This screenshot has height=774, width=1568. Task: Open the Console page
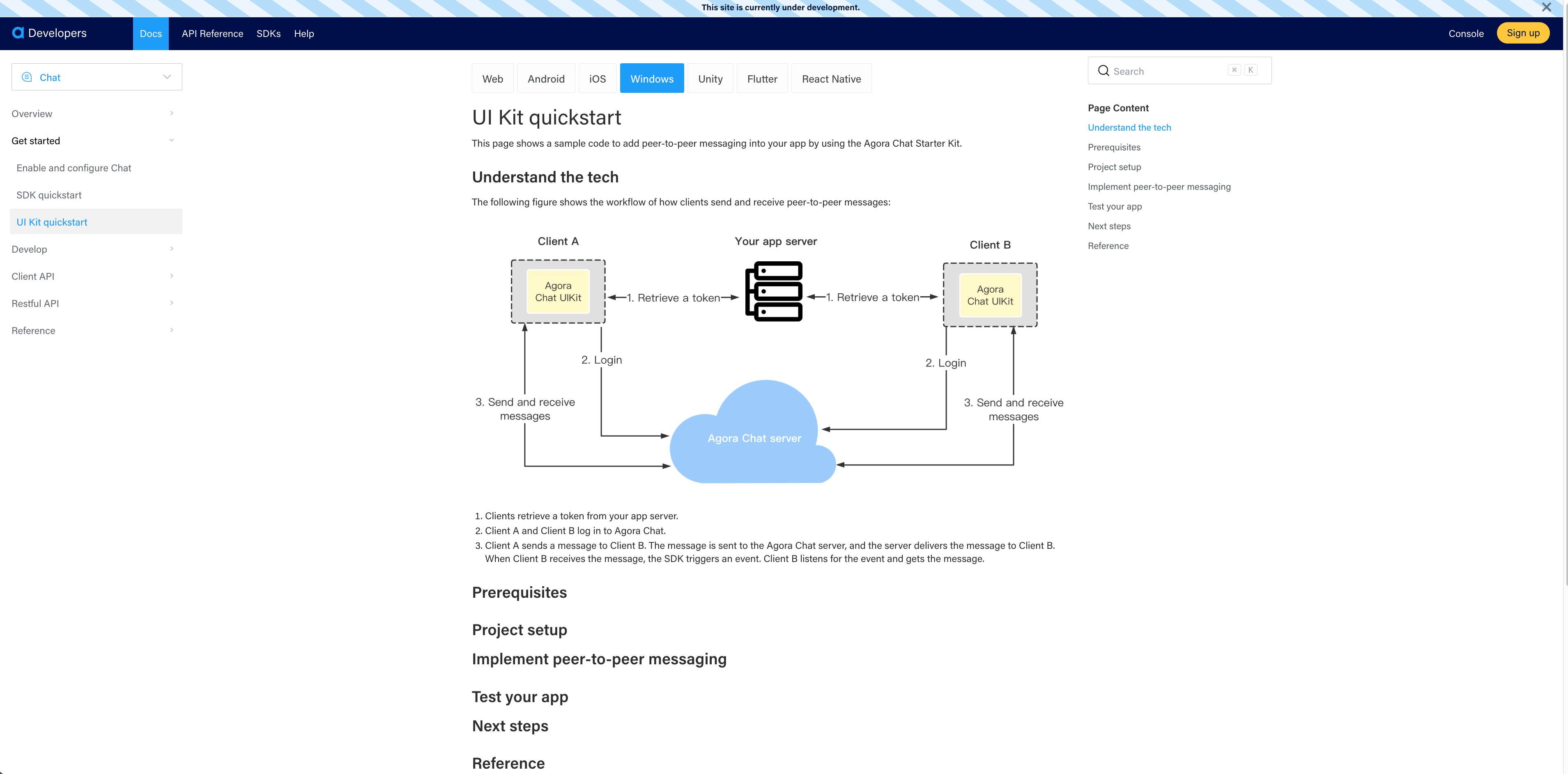[x=1466, y=34]
